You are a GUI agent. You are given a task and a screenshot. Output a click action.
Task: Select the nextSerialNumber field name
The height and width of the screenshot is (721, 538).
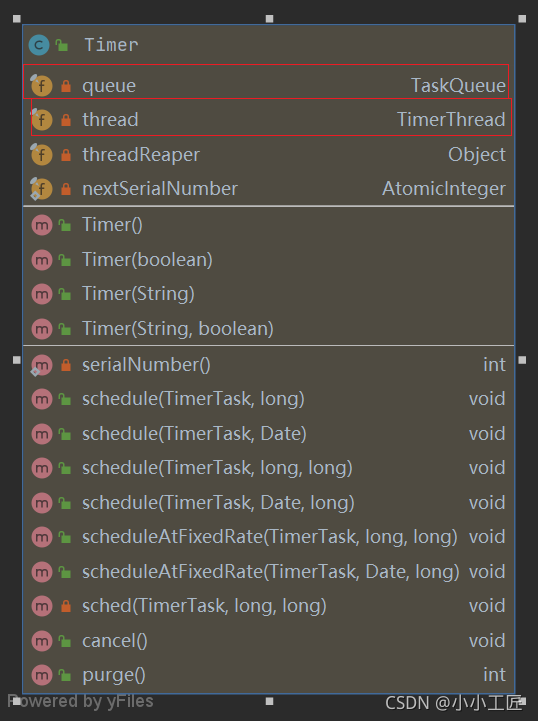[x=160, y=189]
